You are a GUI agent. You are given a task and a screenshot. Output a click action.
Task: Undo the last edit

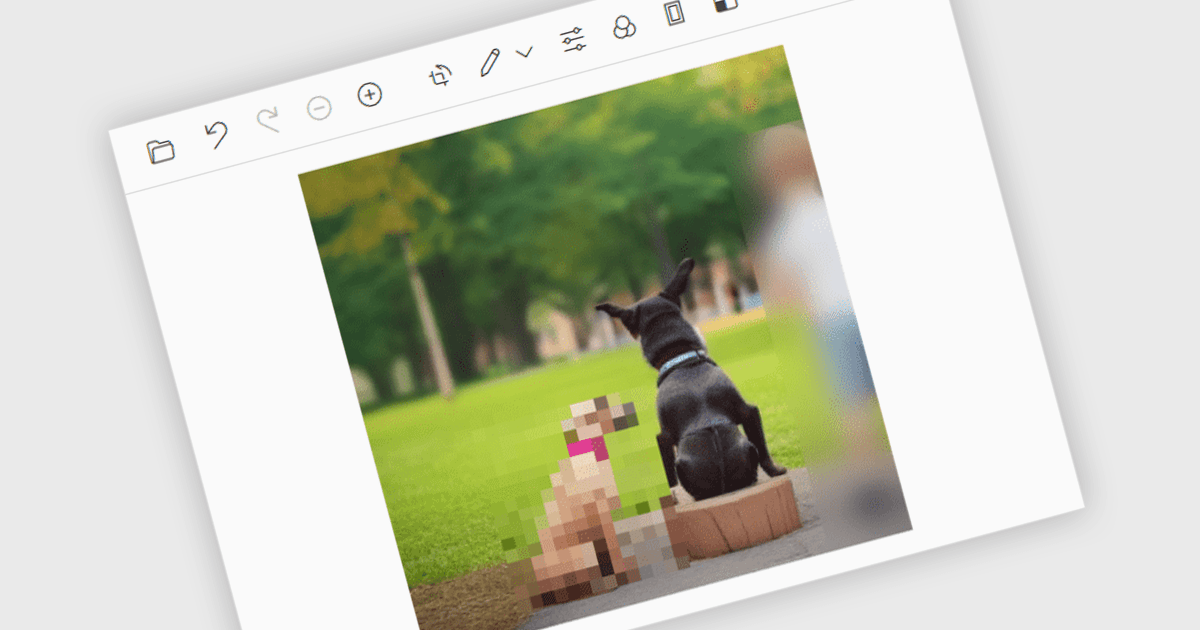click(x=216, y=134)
